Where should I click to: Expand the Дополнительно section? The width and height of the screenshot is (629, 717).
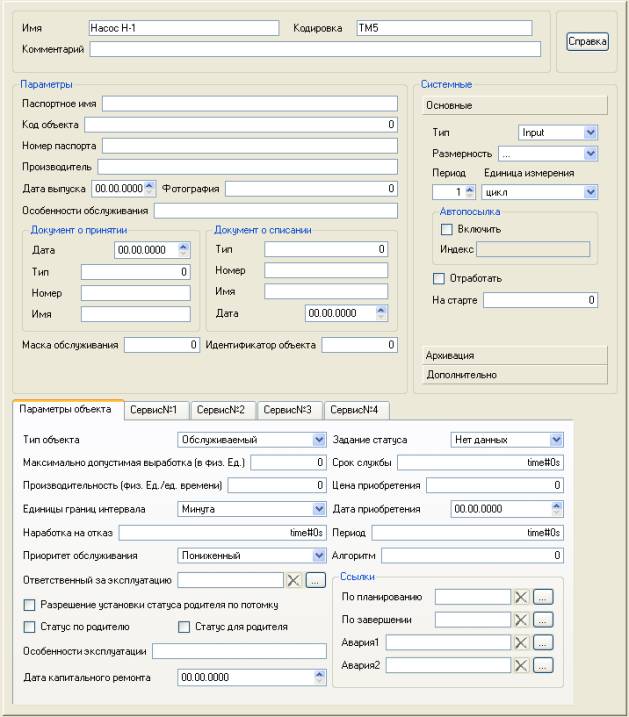pos(514,375)
